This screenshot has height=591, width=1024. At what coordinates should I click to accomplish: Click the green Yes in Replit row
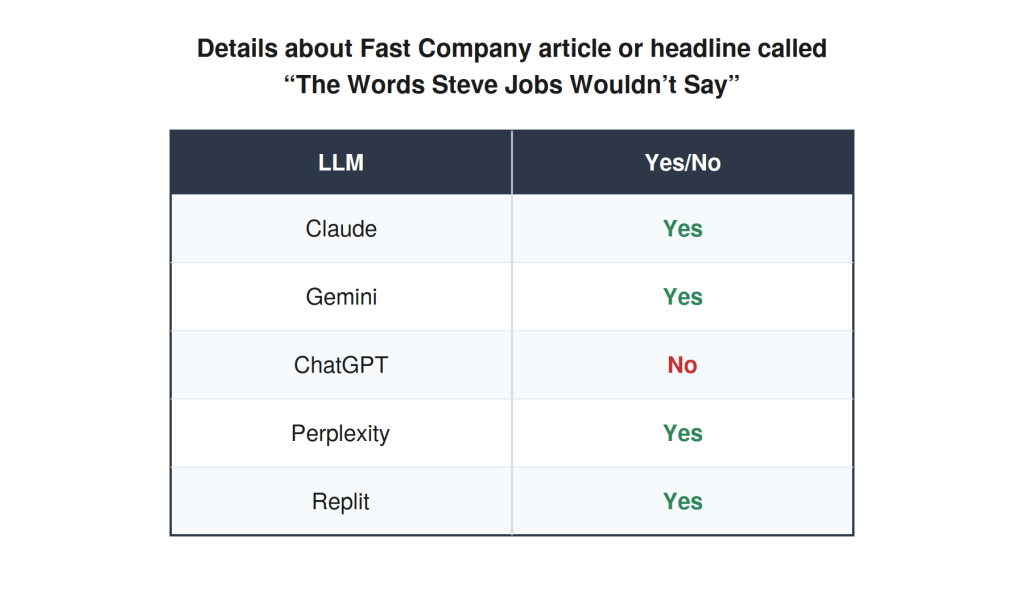pos(682,502)
